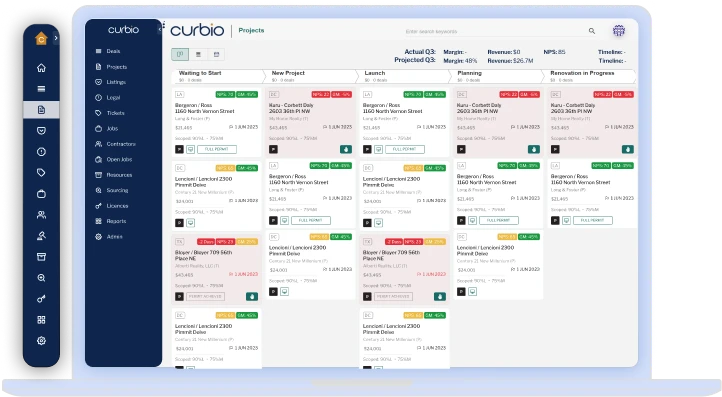The width and height of the screenshot is (722, 397).
Task: Click teal drop icon on New Project Karu card
Action: pos(346,149)
